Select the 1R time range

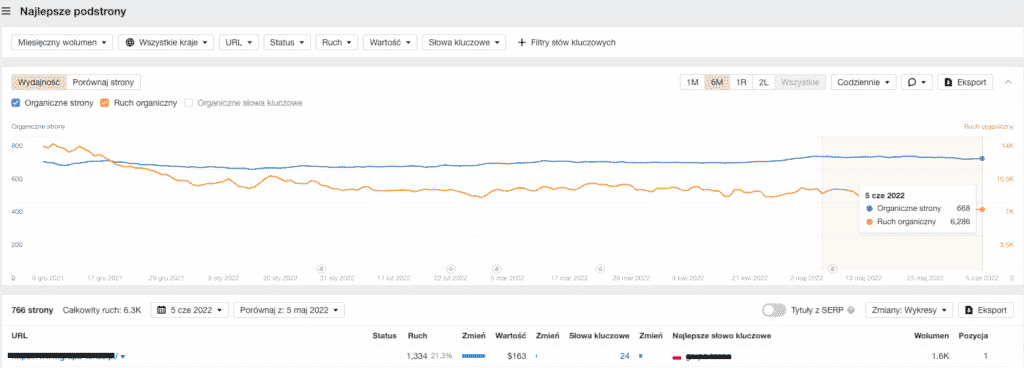741,82
